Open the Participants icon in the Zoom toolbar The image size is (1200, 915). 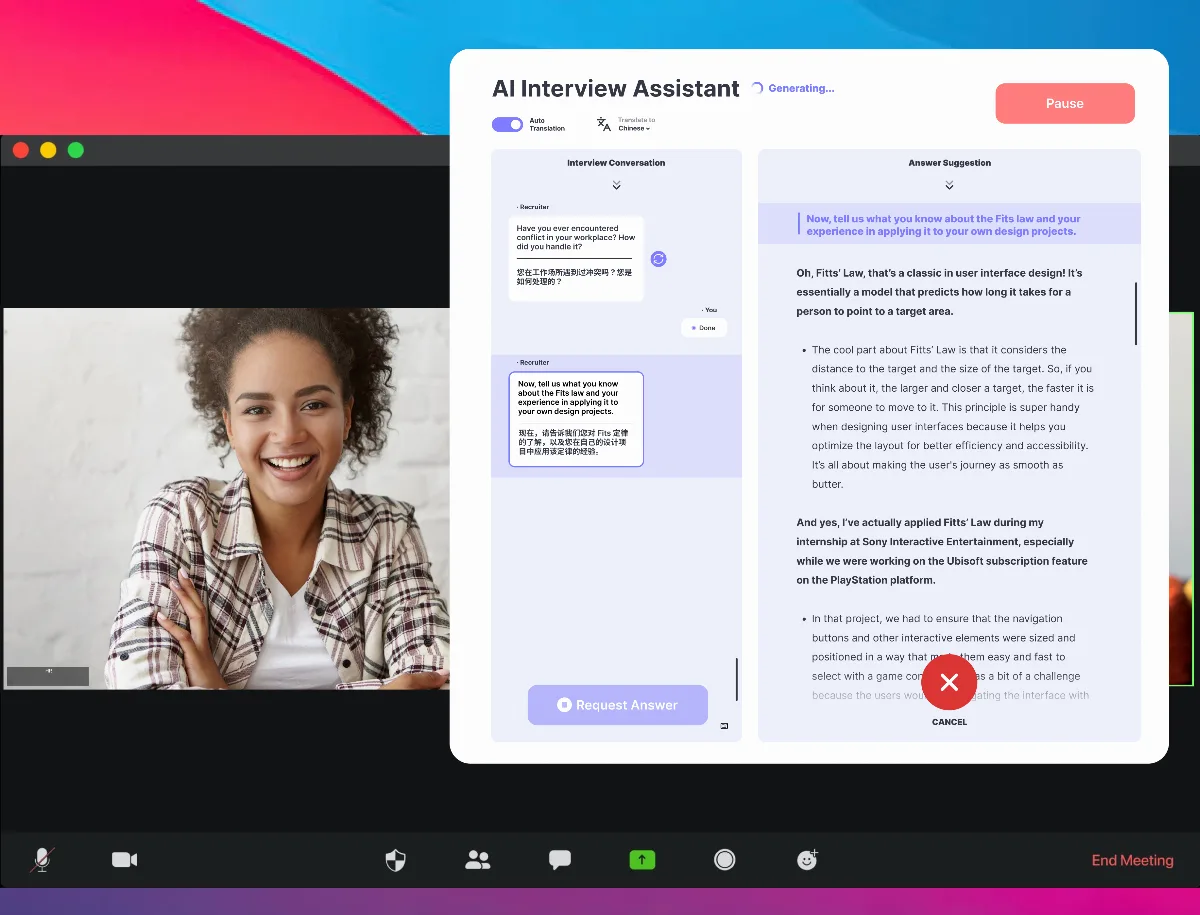coord(478,860)
